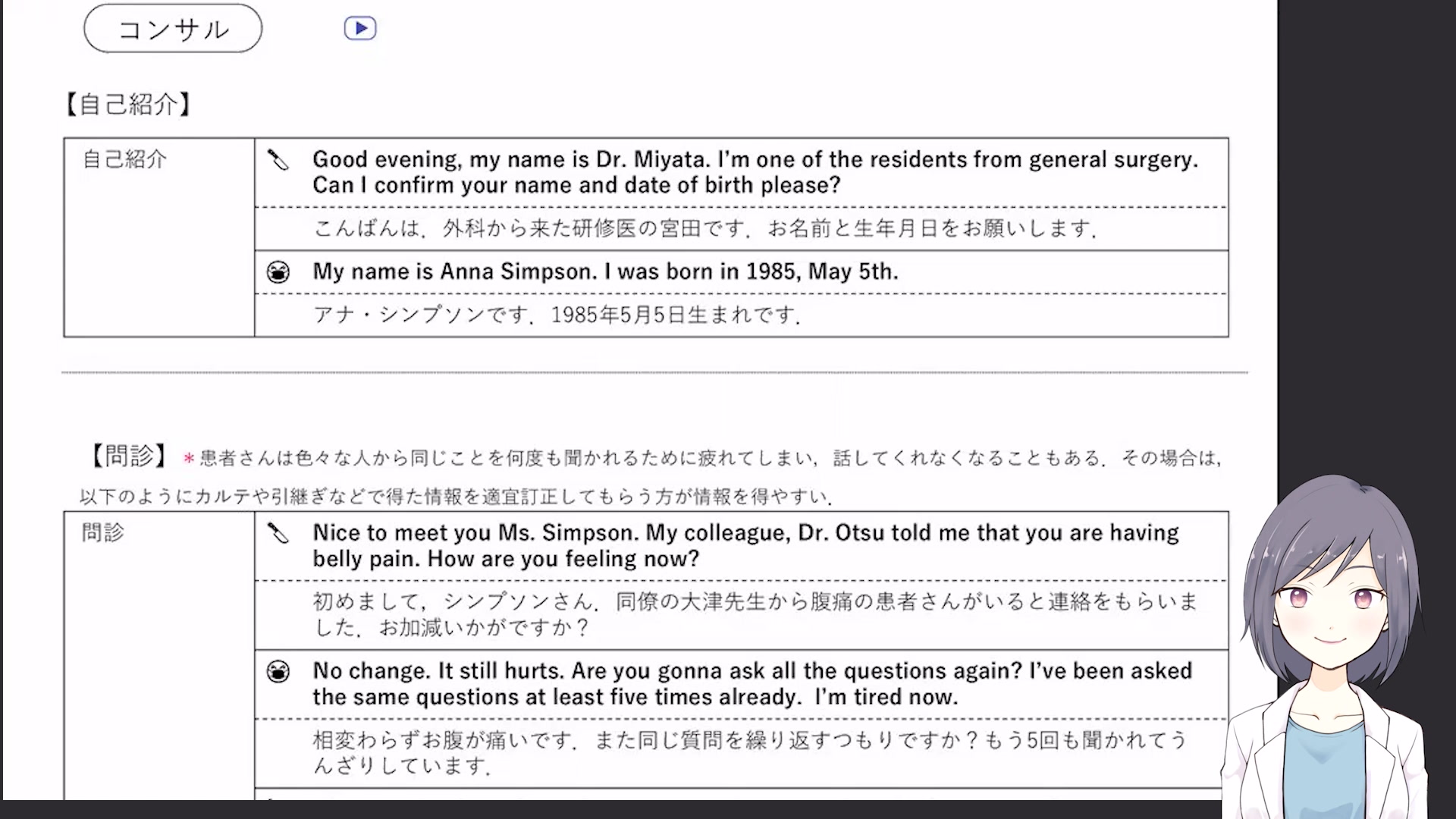This screenshot has width=1456, height=819.
Task: Click the sentence ending 'I'm tired now.'
Action: [635, 697]
